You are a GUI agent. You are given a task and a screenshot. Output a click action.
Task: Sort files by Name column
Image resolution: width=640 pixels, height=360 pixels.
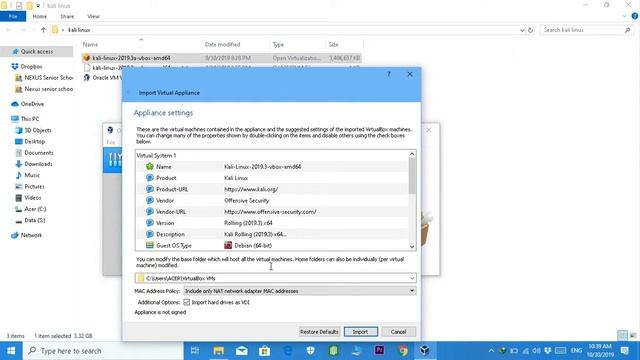click(90, 44)
